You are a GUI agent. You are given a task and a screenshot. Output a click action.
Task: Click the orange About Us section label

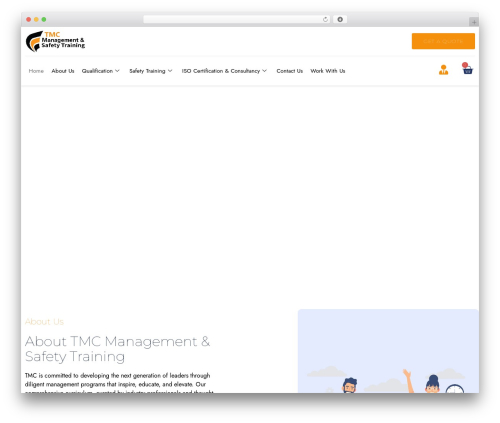pos(44,322)
